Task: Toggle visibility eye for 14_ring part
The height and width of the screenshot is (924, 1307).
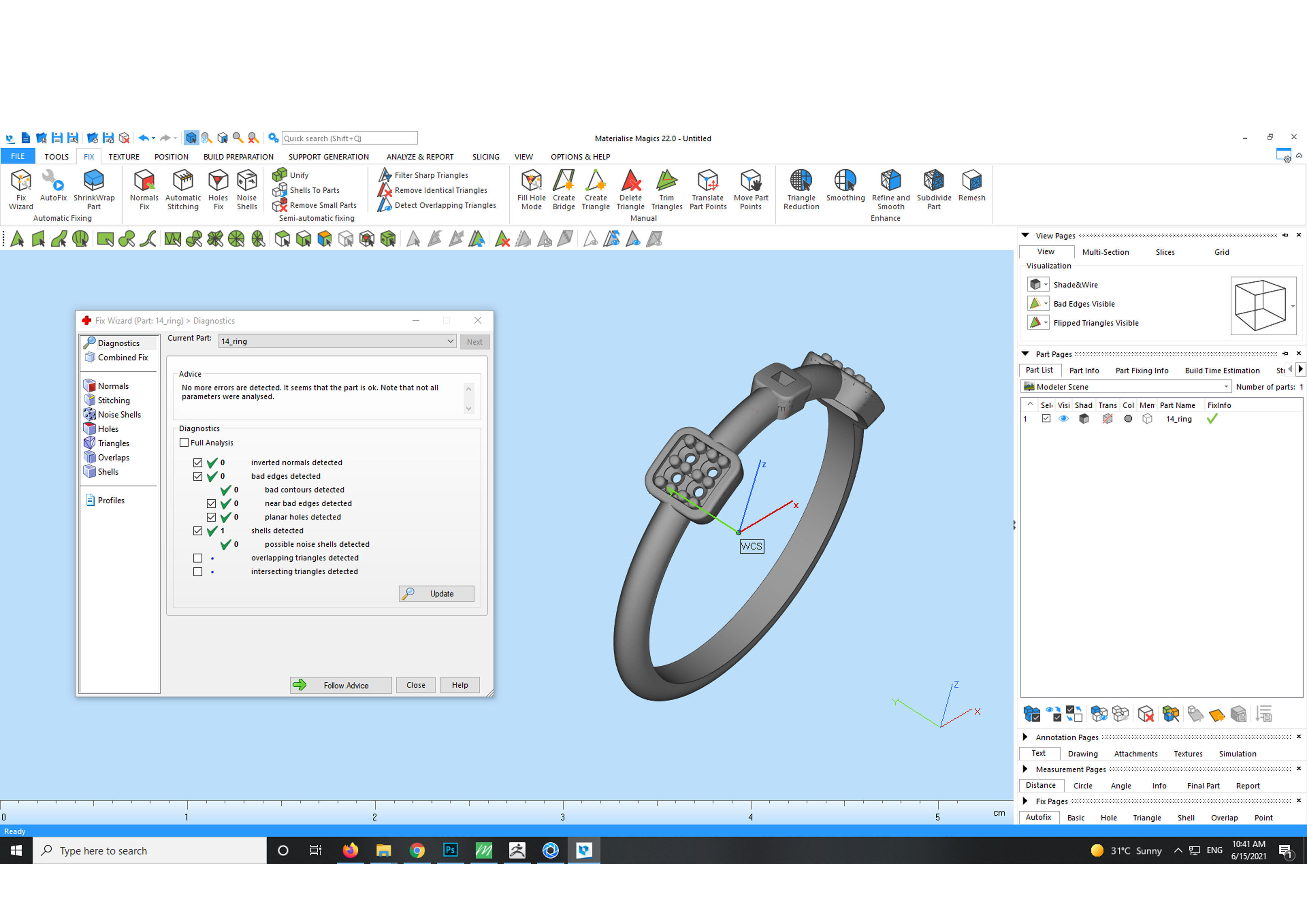Action: coord(1063,419)
